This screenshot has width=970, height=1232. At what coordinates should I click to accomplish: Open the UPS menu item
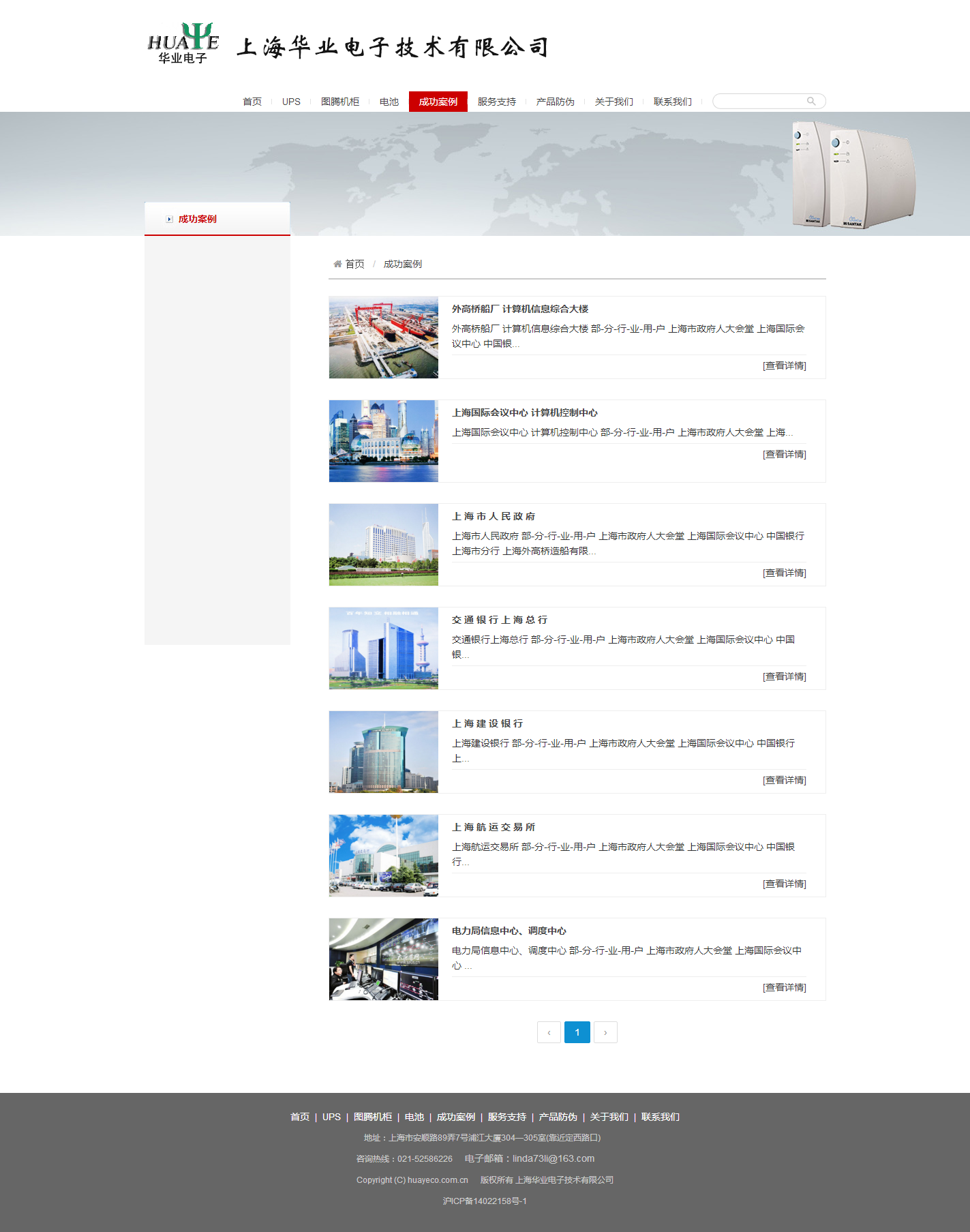(x=291, y=102)
